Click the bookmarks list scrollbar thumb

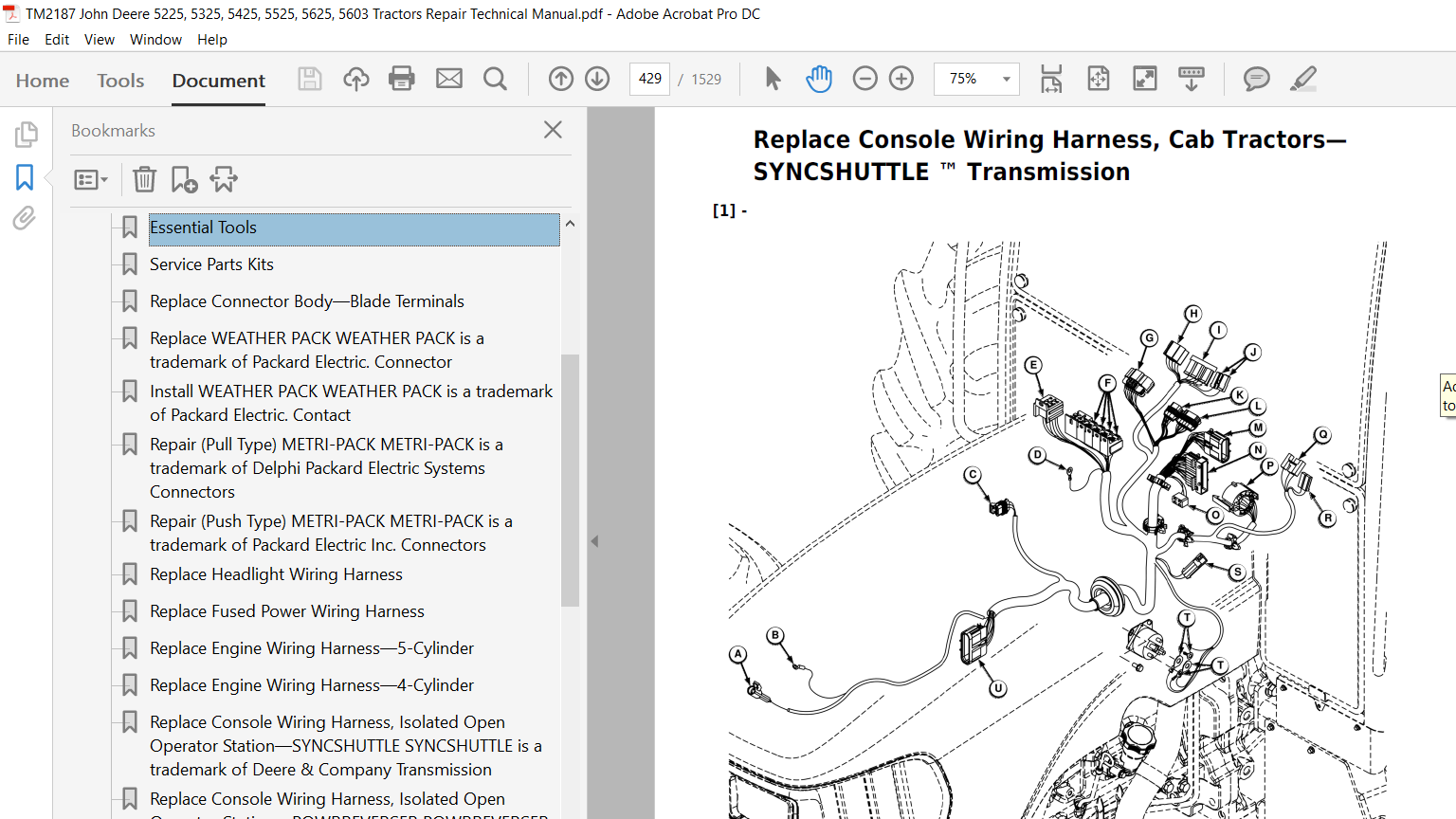click(x=570, y=480)
